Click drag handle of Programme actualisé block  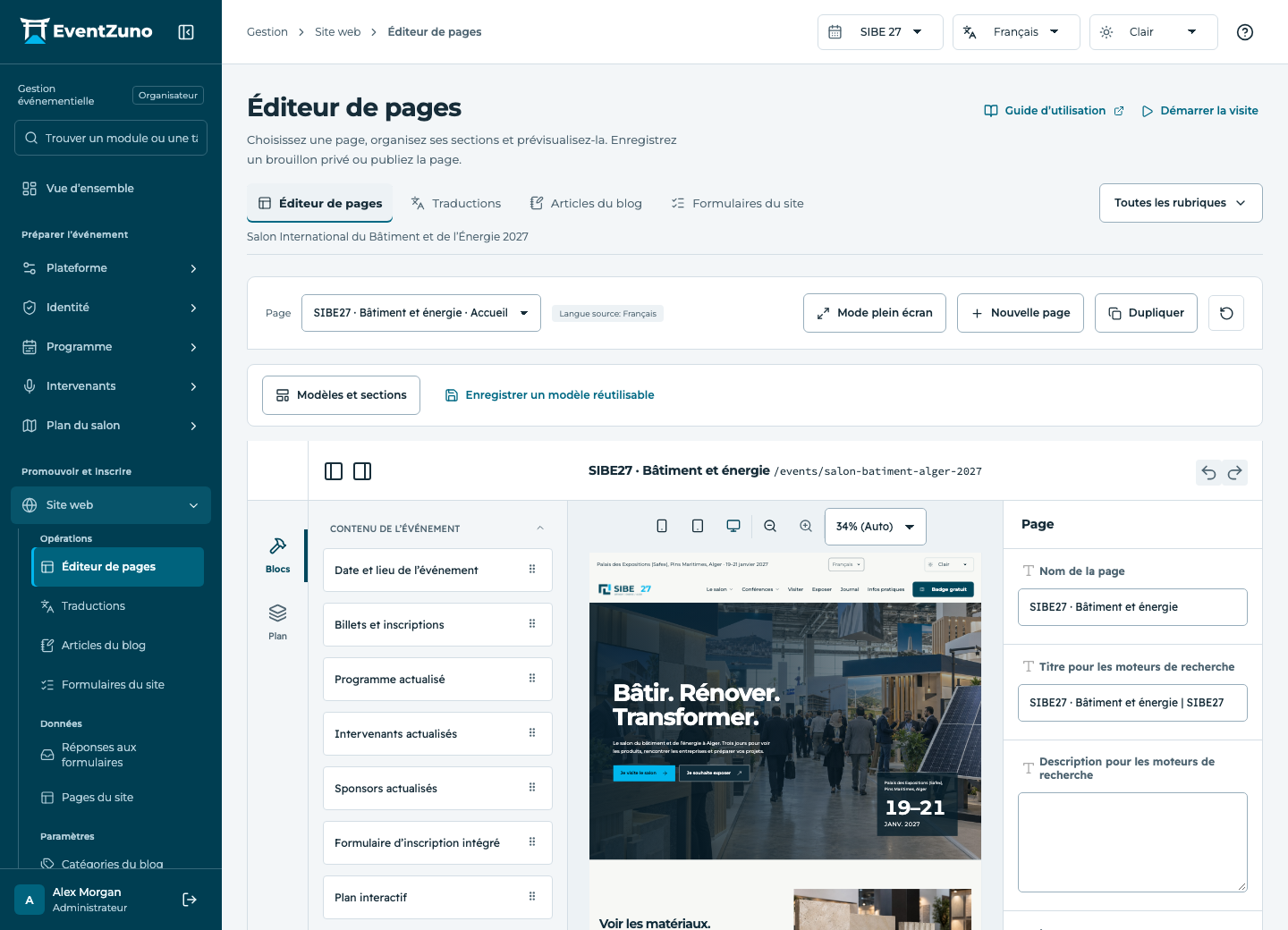click(532, 679)
